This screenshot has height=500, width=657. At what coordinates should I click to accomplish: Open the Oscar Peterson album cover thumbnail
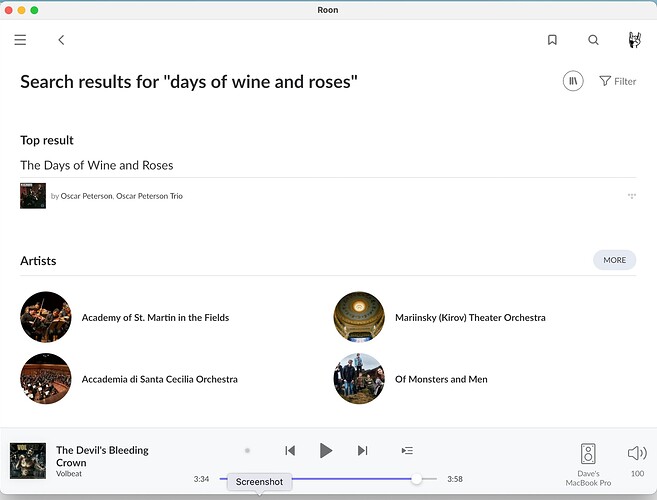(x=33, y=196)
